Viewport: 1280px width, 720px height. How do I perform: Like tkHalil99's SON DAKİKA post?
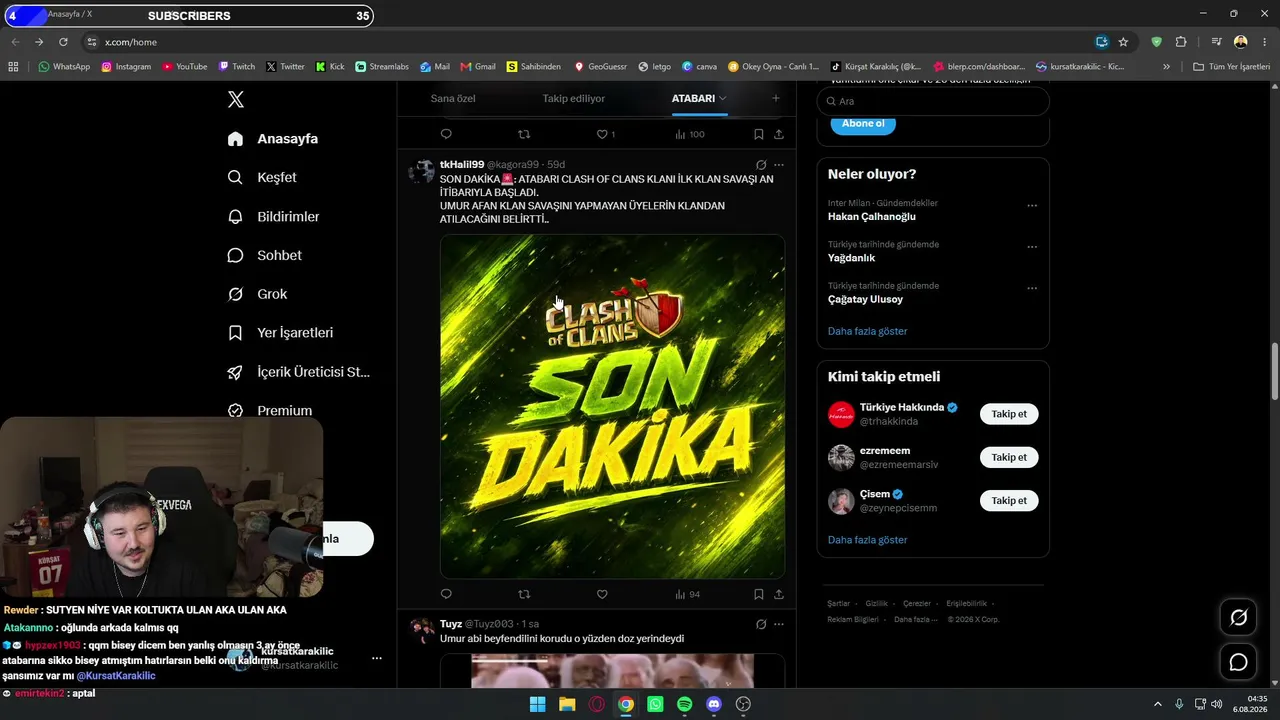tap(602, 594)
